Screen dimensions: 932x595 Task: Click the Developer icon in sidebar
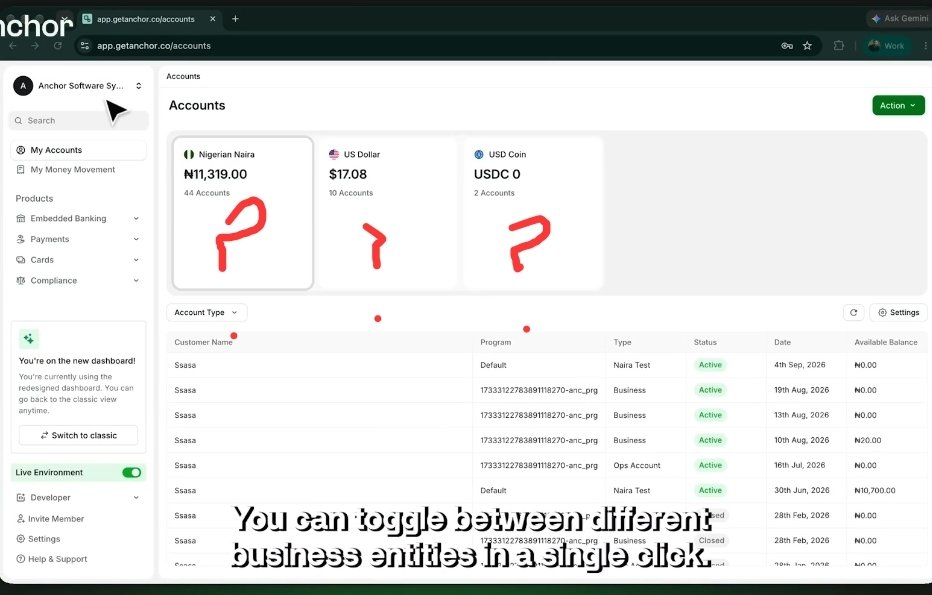21,498
